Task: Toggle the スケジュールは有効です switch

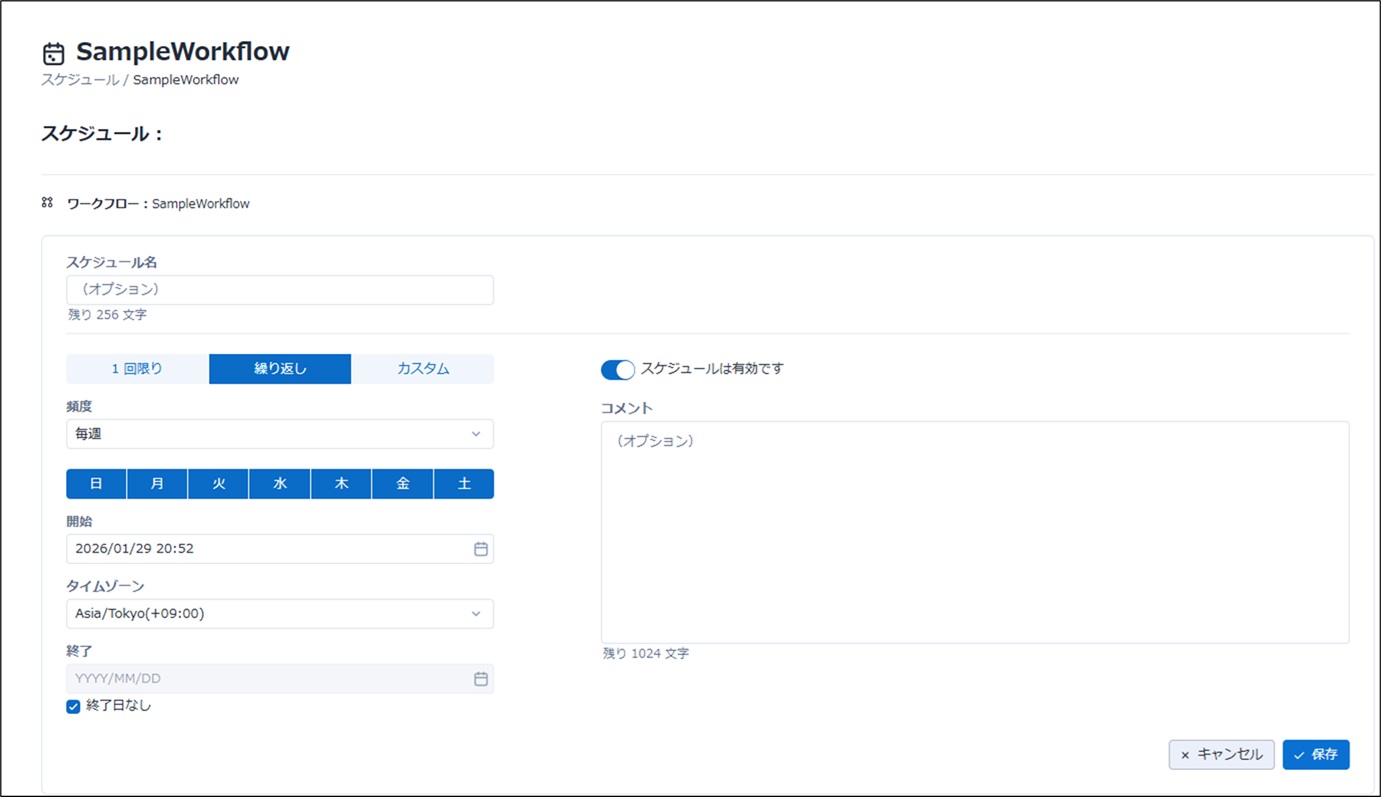Action: click(x=618, y=370)
